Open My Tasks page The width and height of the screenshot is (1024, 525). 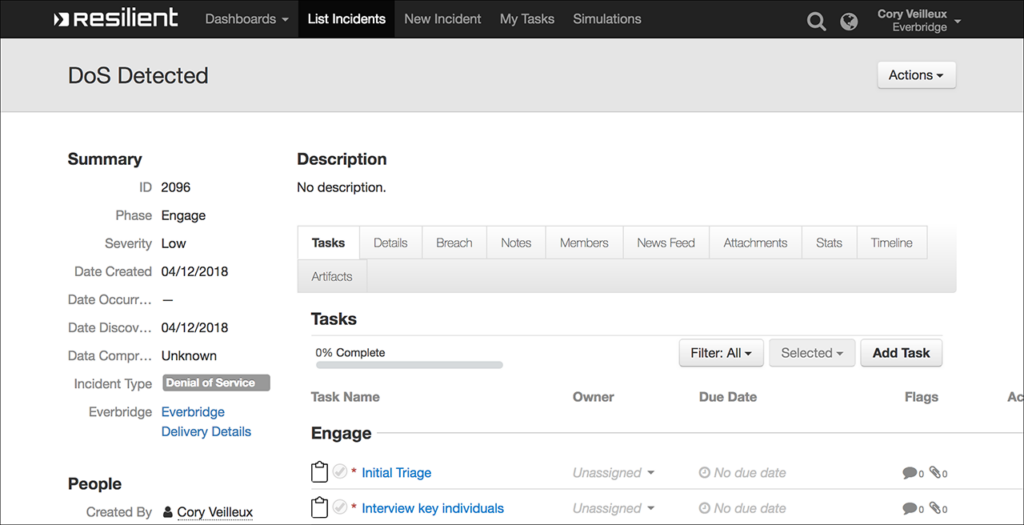click(527, 19)
